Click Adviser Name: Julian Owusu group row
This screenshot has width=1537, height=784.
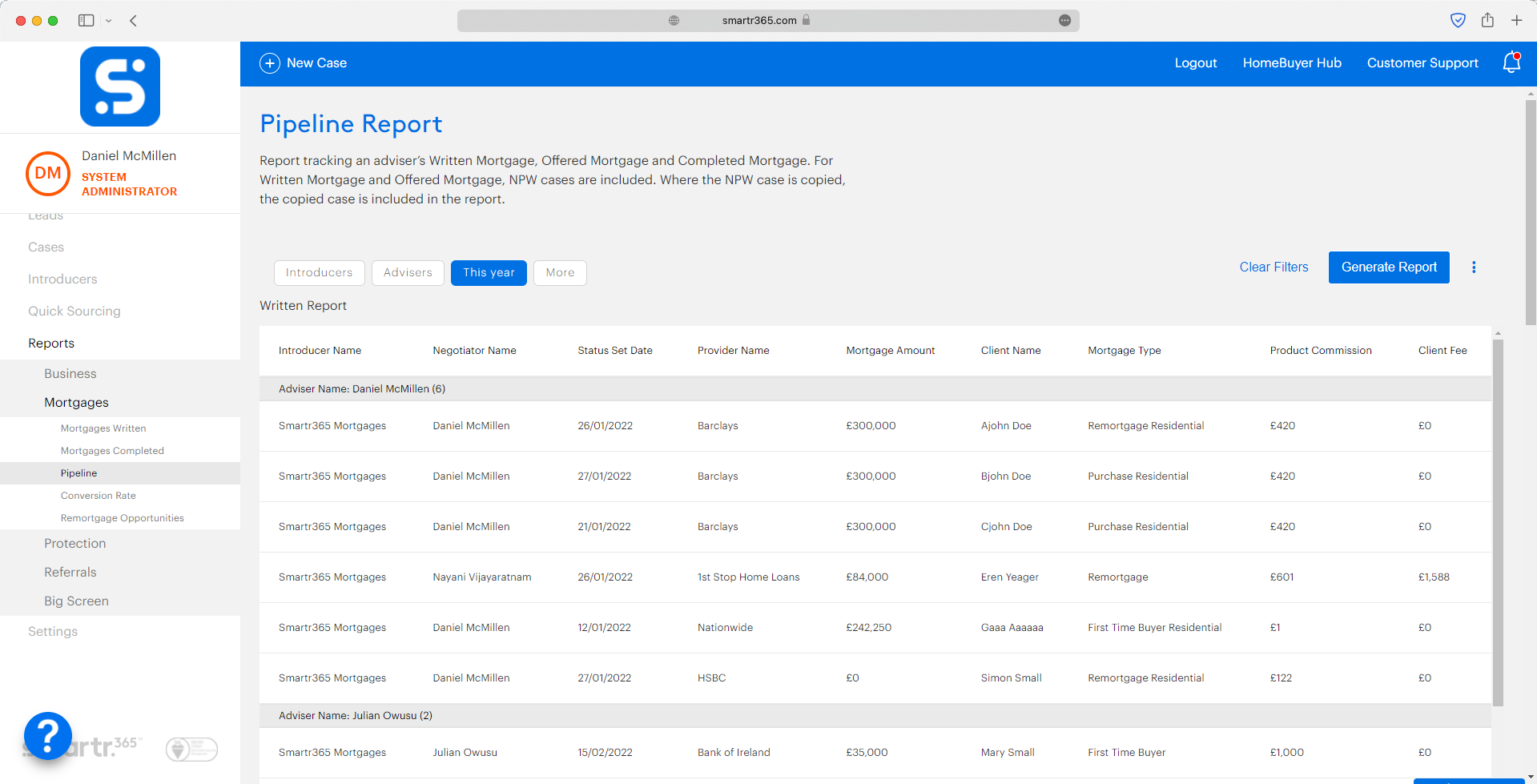click(875, 716)
